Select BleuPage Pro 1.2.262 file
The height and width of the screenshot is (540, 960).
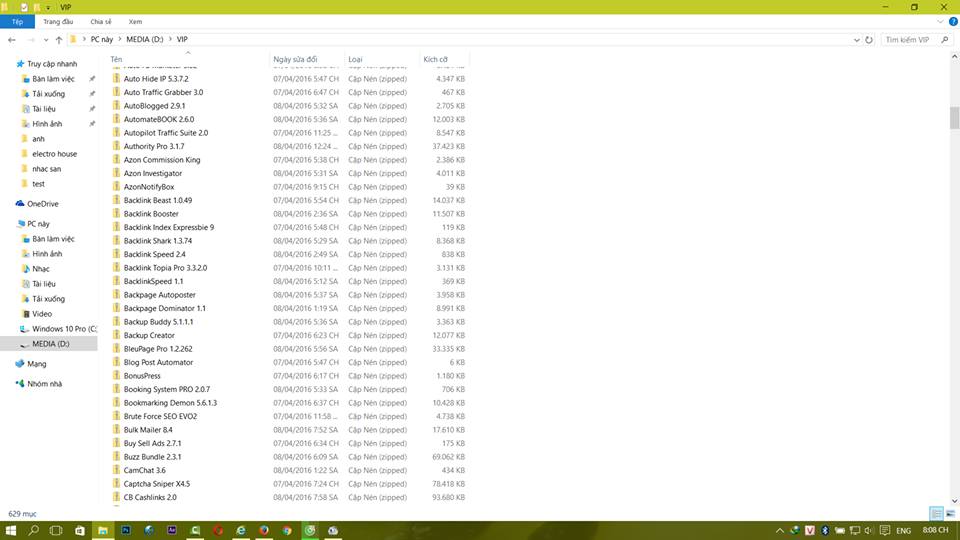(157, 349)
